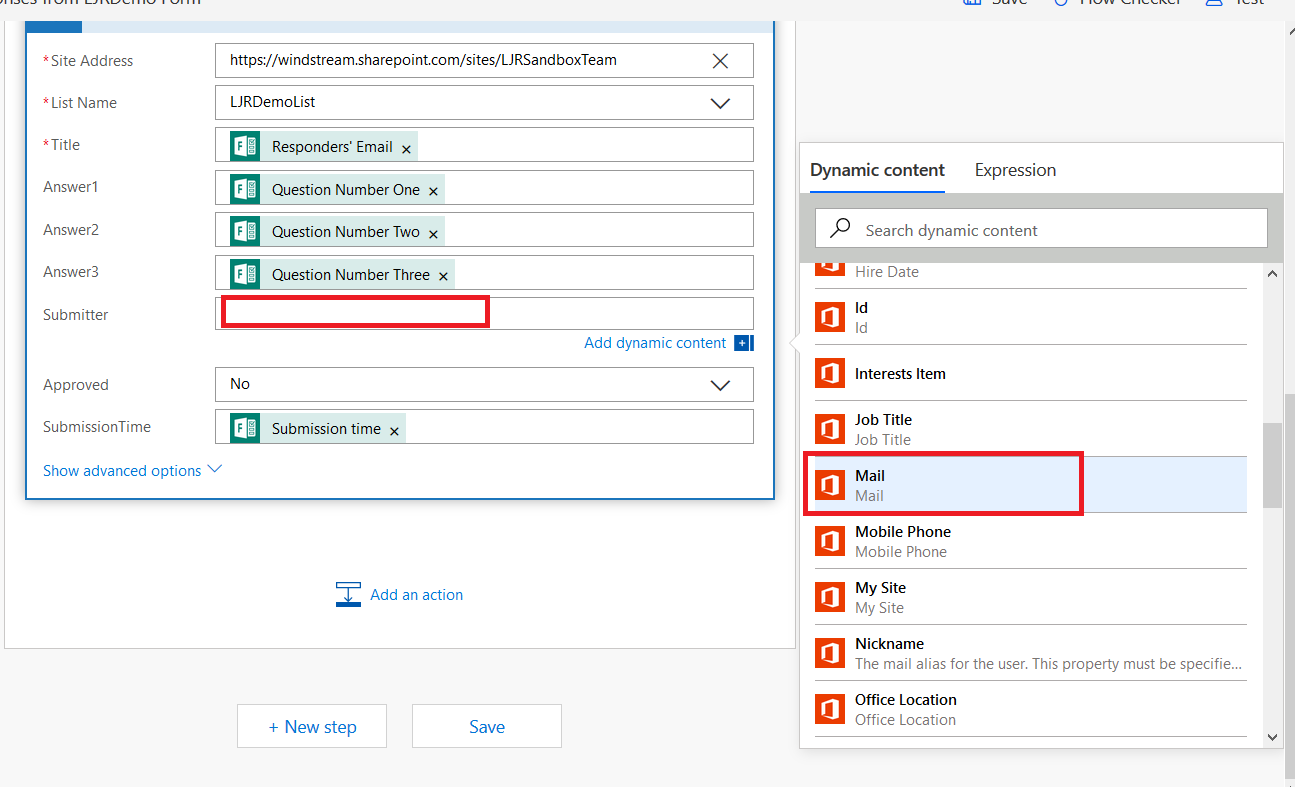The width and height of the screenshot is (1295, 787).
Task: Remove the Question Number Three token
Action: [443, 276]
